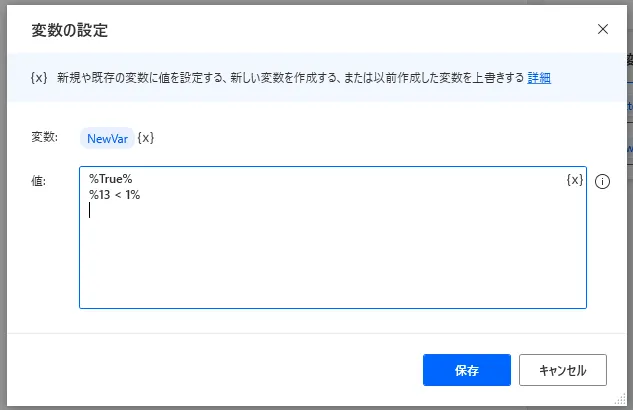Click the description text in blue banner
Screen dimensions: 633x410
click(x=290, y=77)
